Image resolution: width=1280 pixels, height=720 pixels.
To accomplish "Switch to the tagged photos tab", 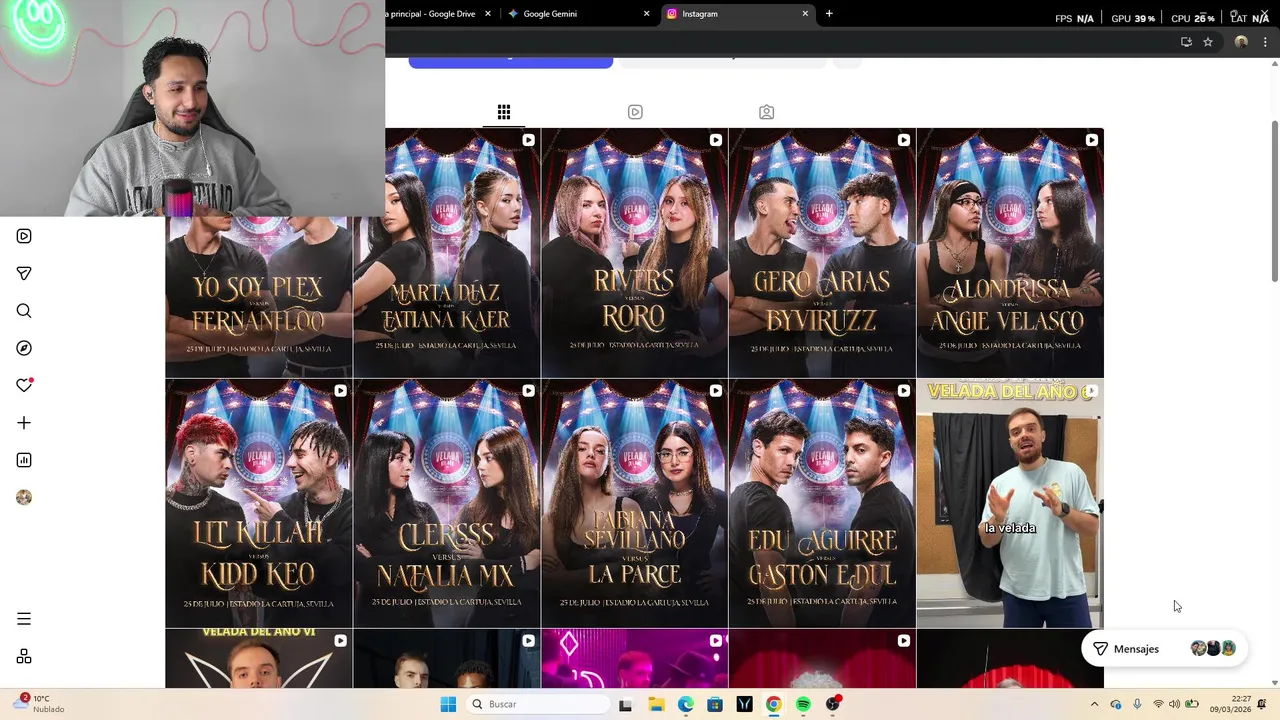I will click(x=766, y=112).
